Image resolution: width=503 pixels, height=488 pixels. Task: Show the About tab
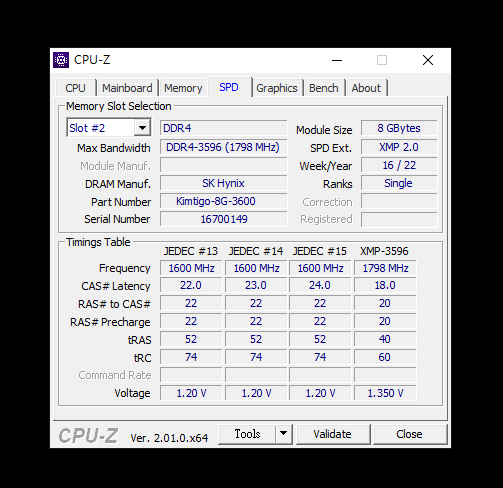[x=366, y=88]
